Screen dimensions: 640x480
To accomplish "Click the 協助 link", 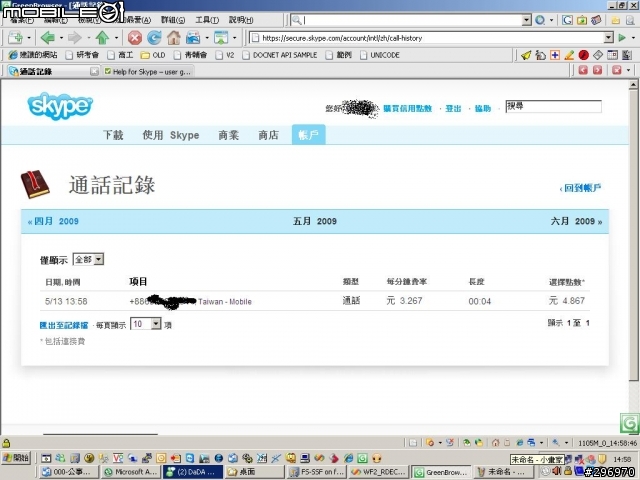I will 483,109.
